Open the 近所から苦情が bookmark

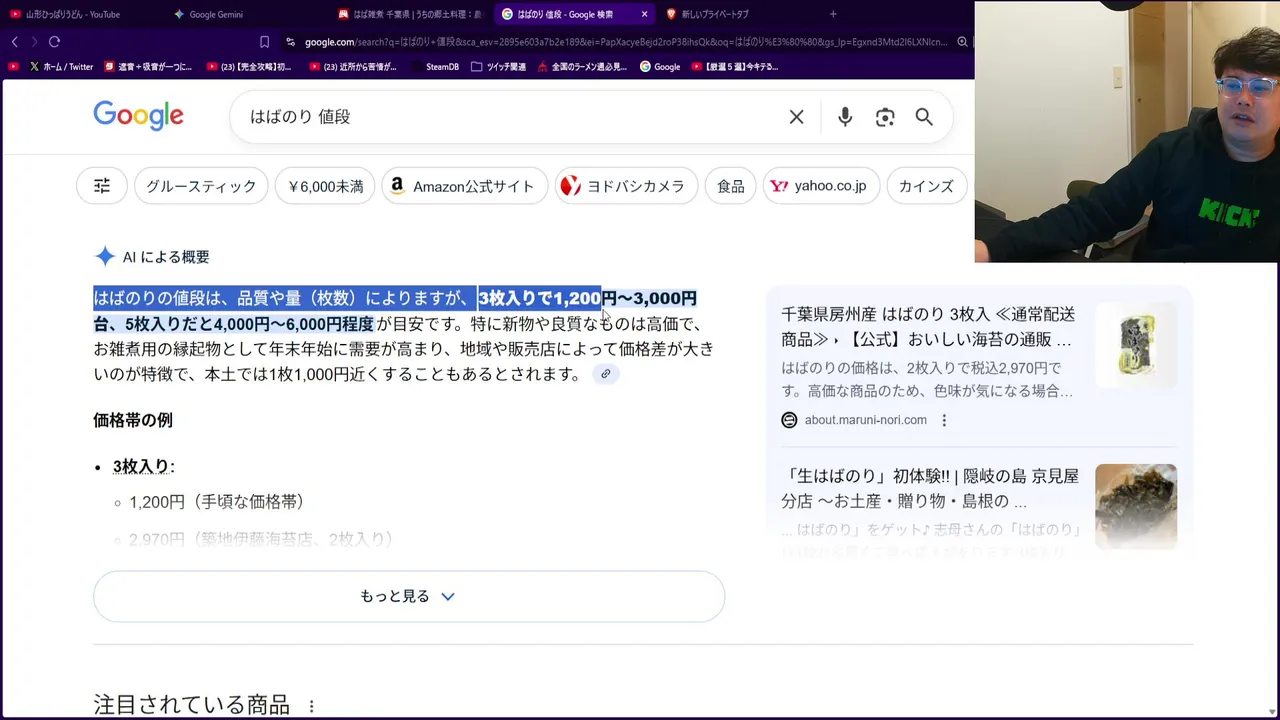[x=352, y=67]
